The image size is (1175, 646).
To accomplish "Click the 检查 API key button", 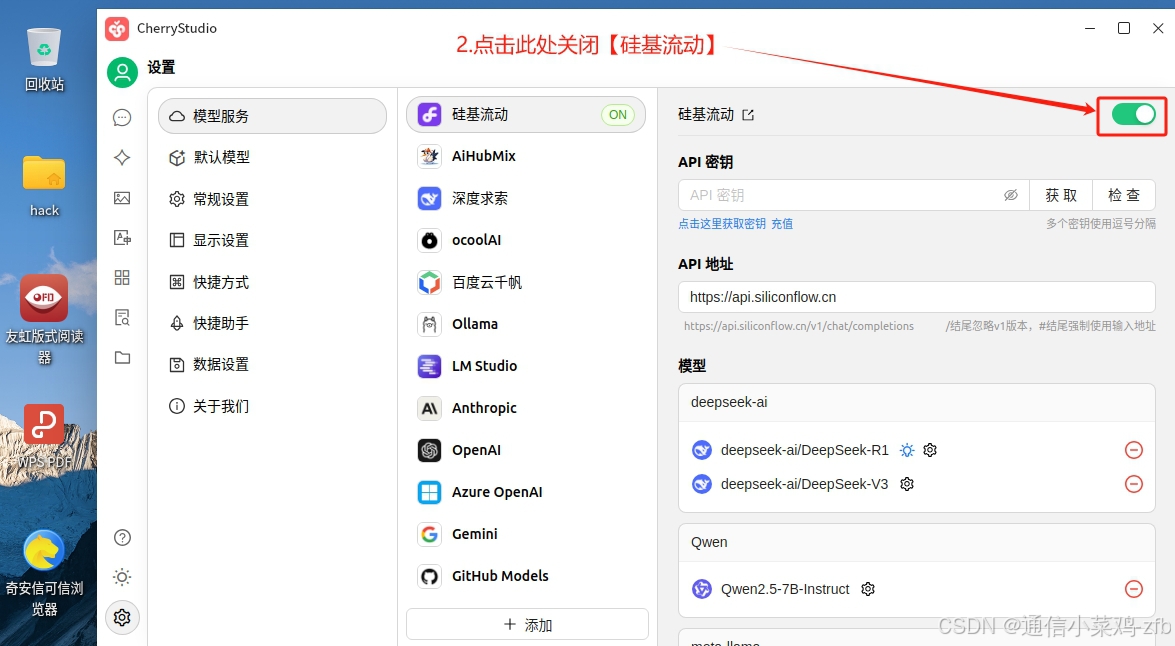I will [x=1123, y=195].
